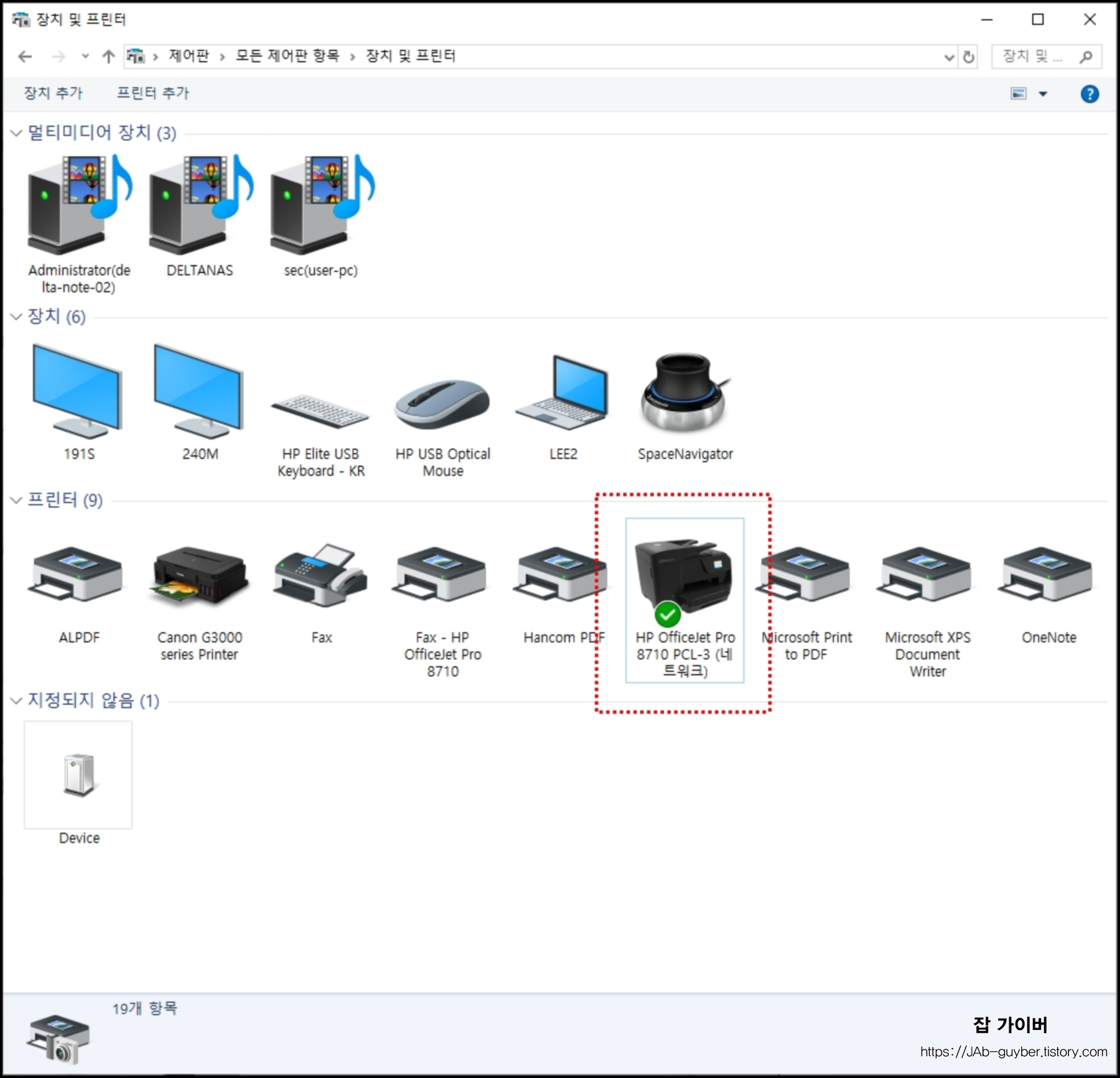Click 프린터 추가 in the toolbar

point(153,93)
